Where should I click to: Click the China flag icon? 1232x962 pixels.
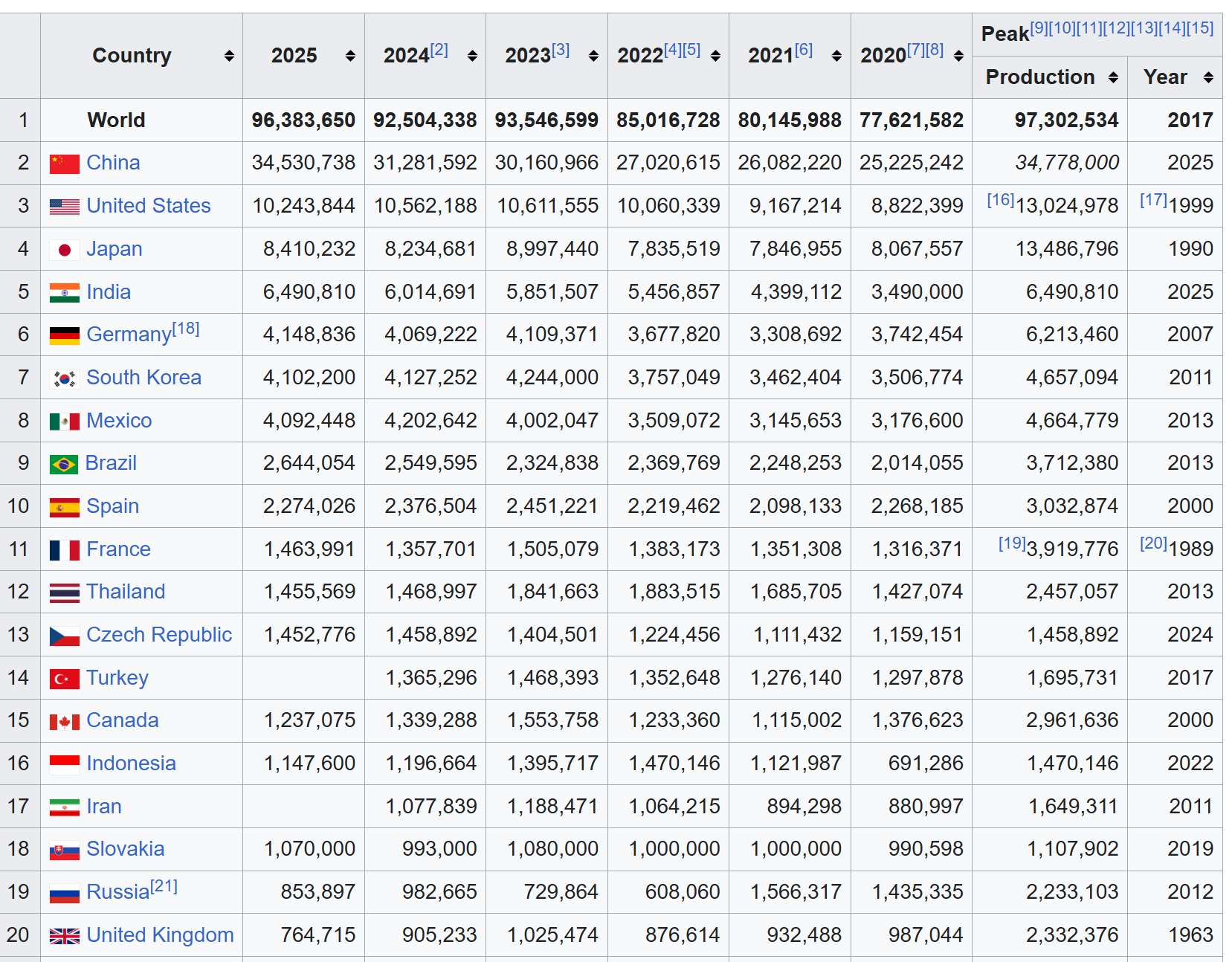click(x=64, y=164)
